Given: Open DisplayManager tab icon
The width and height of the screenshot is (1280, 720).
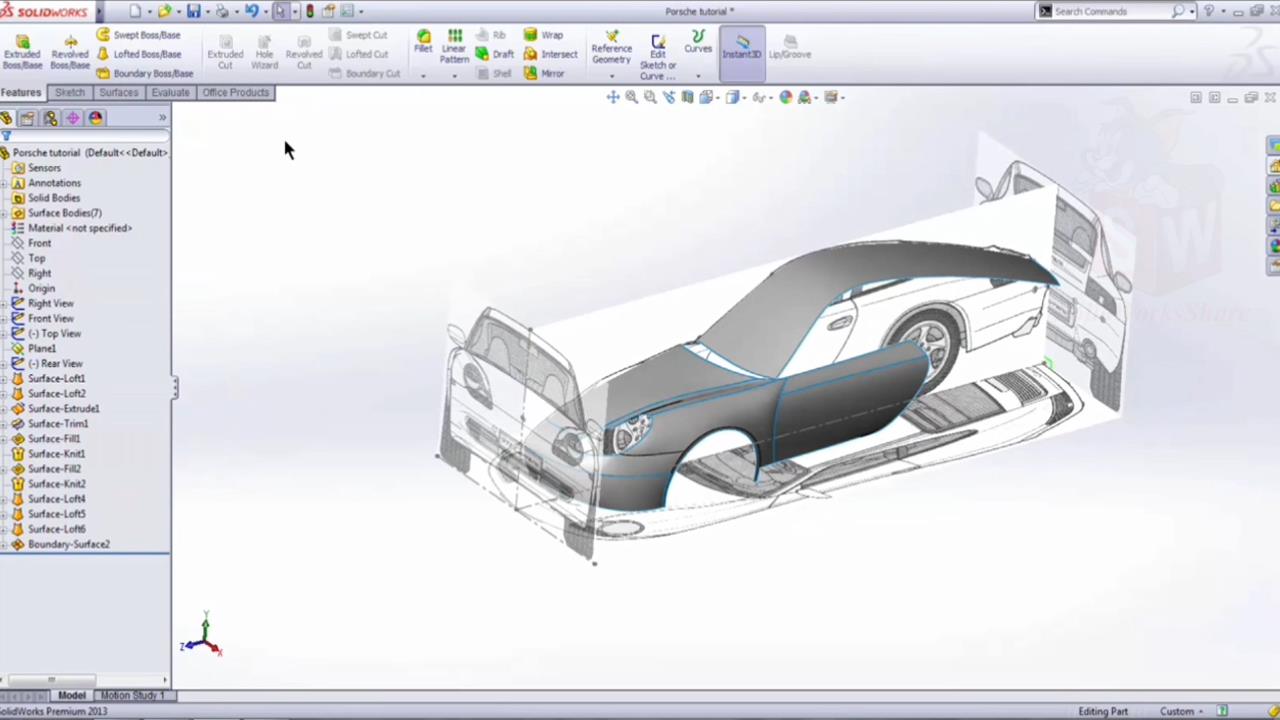Looking at the screenshot, I should [95, 118].
